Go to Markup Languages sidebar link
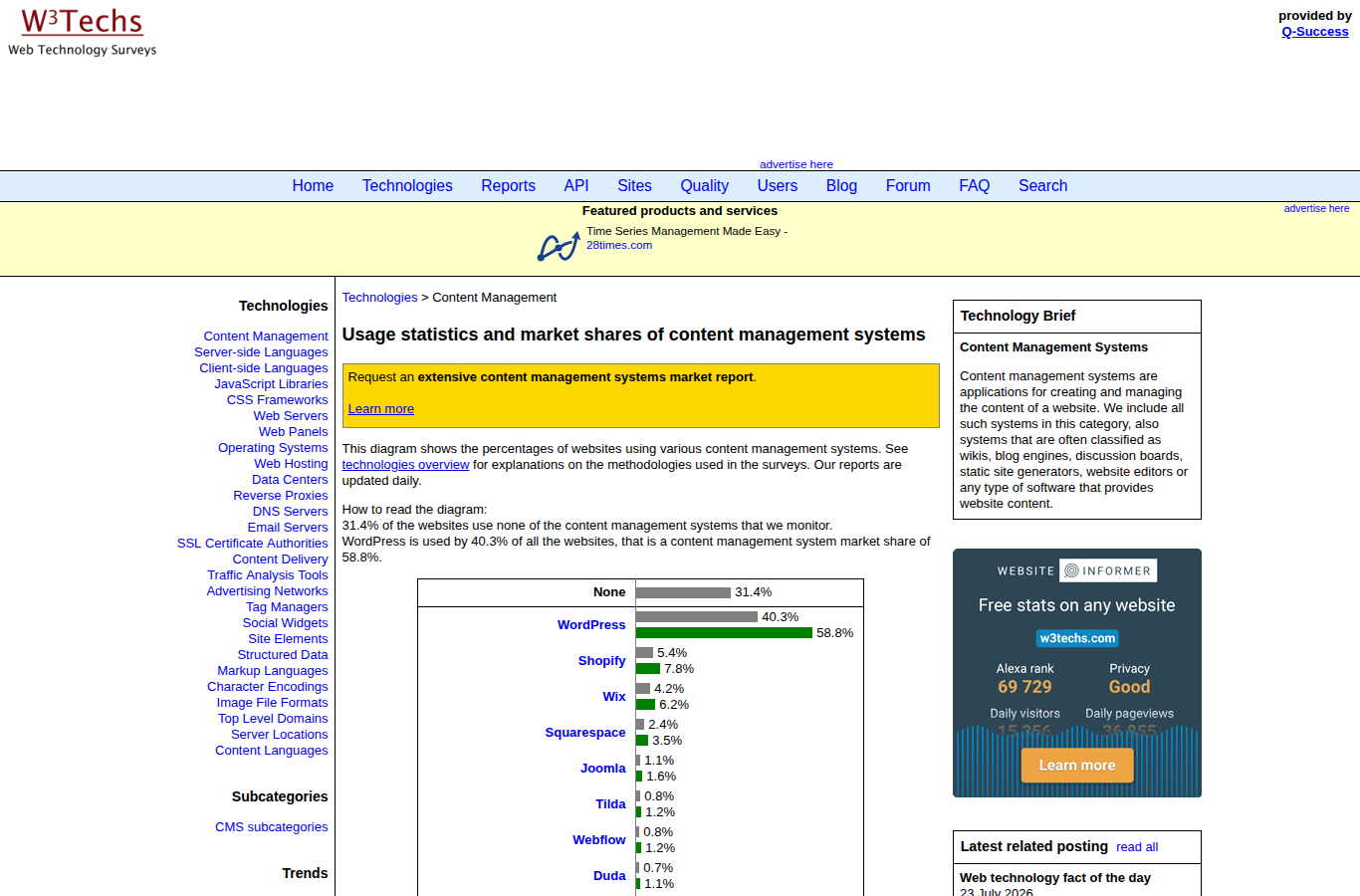 tap(273, 671)
